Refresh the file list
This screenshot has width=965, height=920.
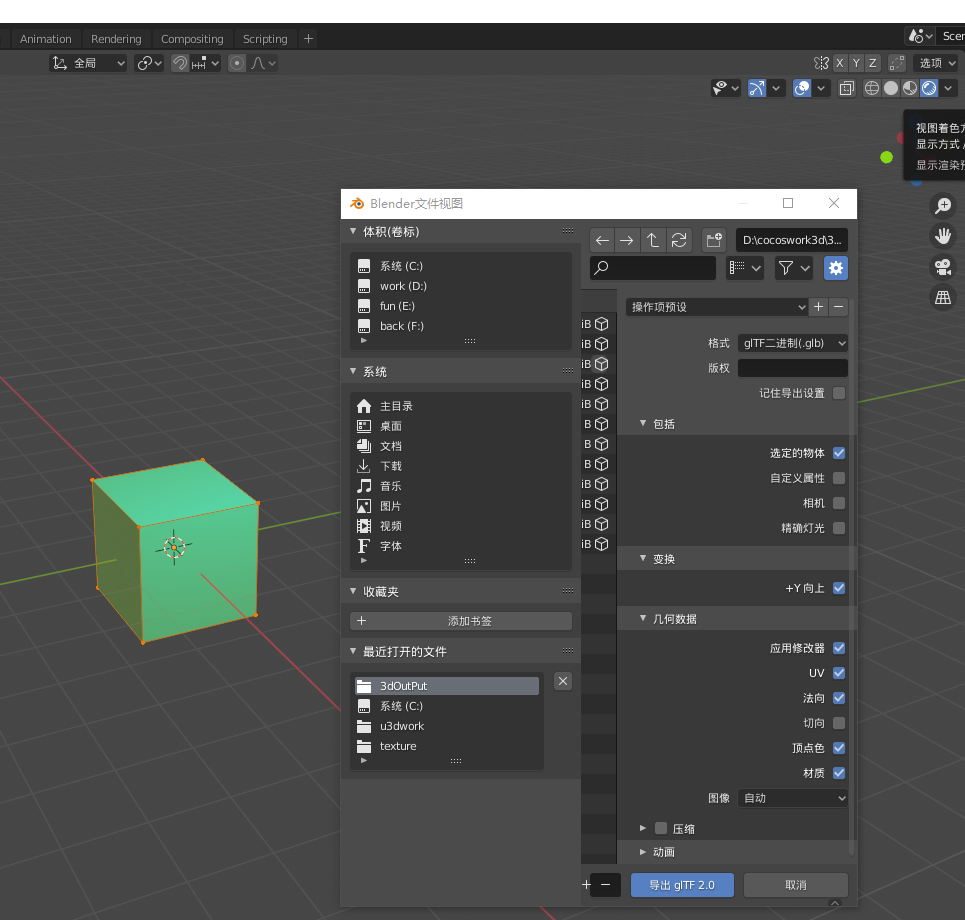pos(679,240)
